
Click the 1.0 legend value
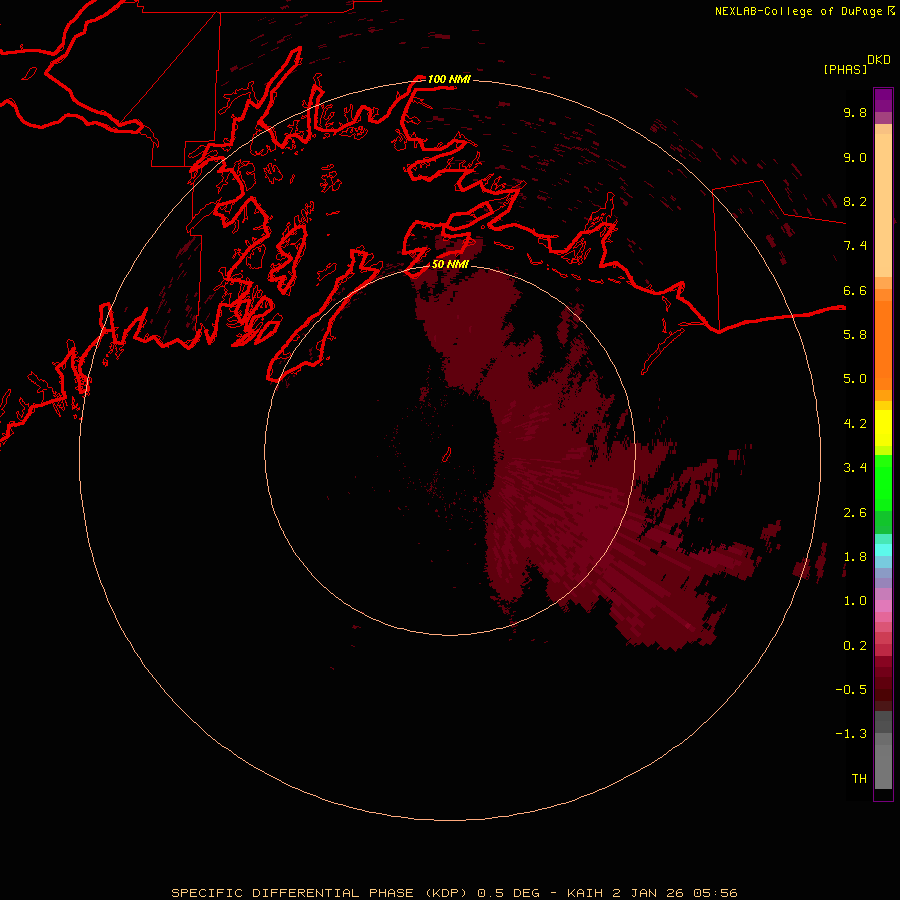pos(855,601)
